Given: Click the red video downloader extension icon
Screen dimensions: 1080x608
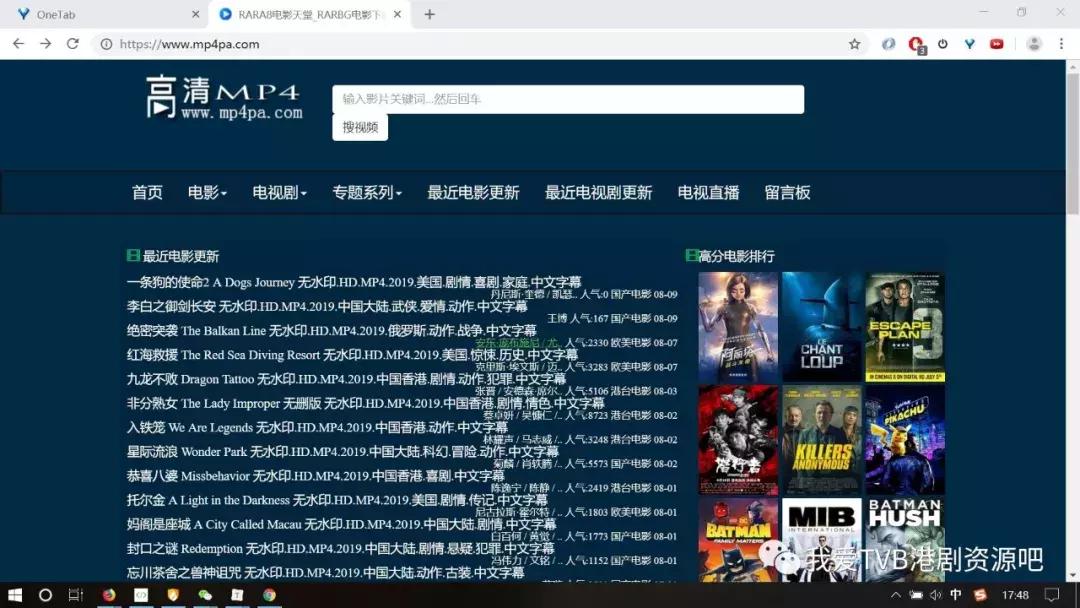Looking at the screenshot, I should 998,44.
